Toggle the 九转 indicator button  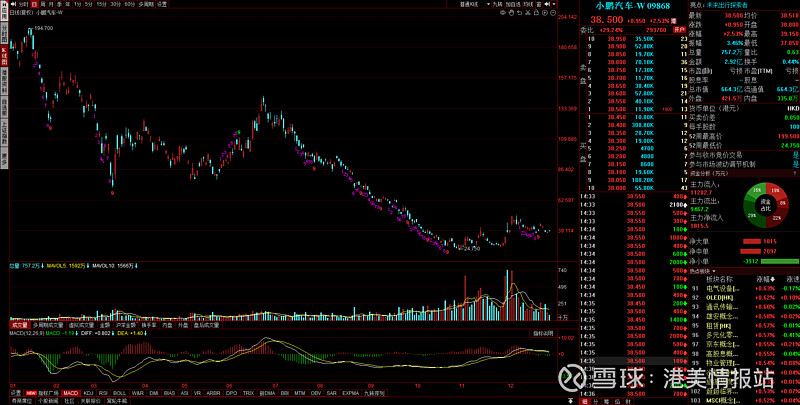[497, 4]
